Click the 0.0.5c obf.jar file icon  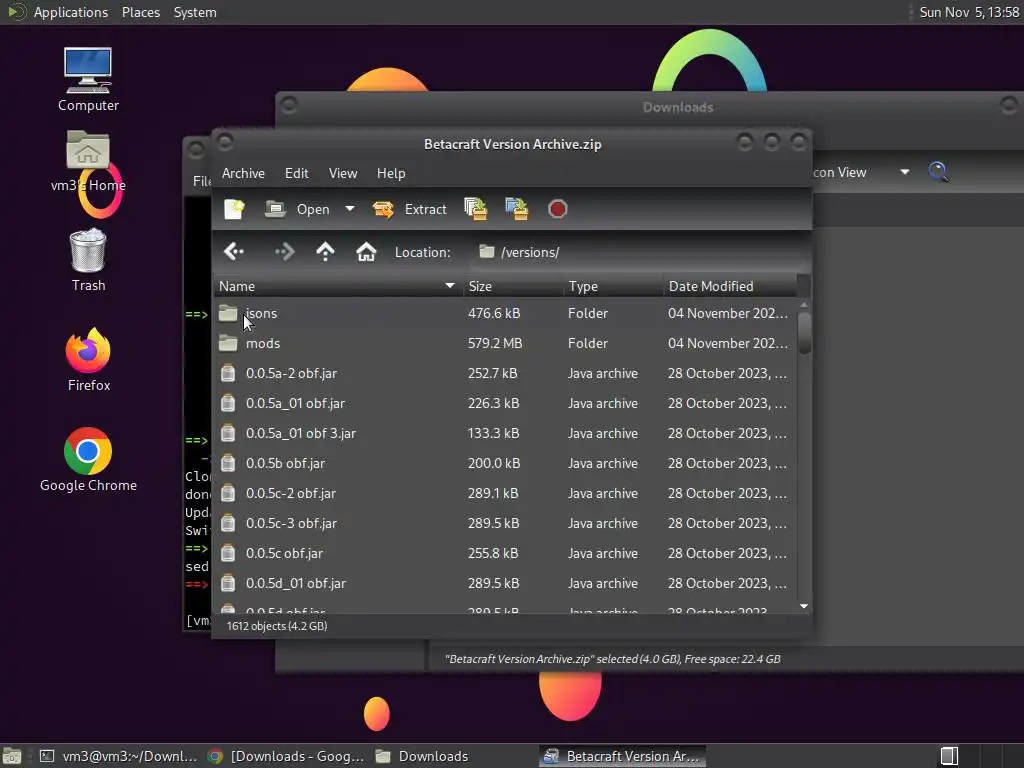click(x=228, y=553)
